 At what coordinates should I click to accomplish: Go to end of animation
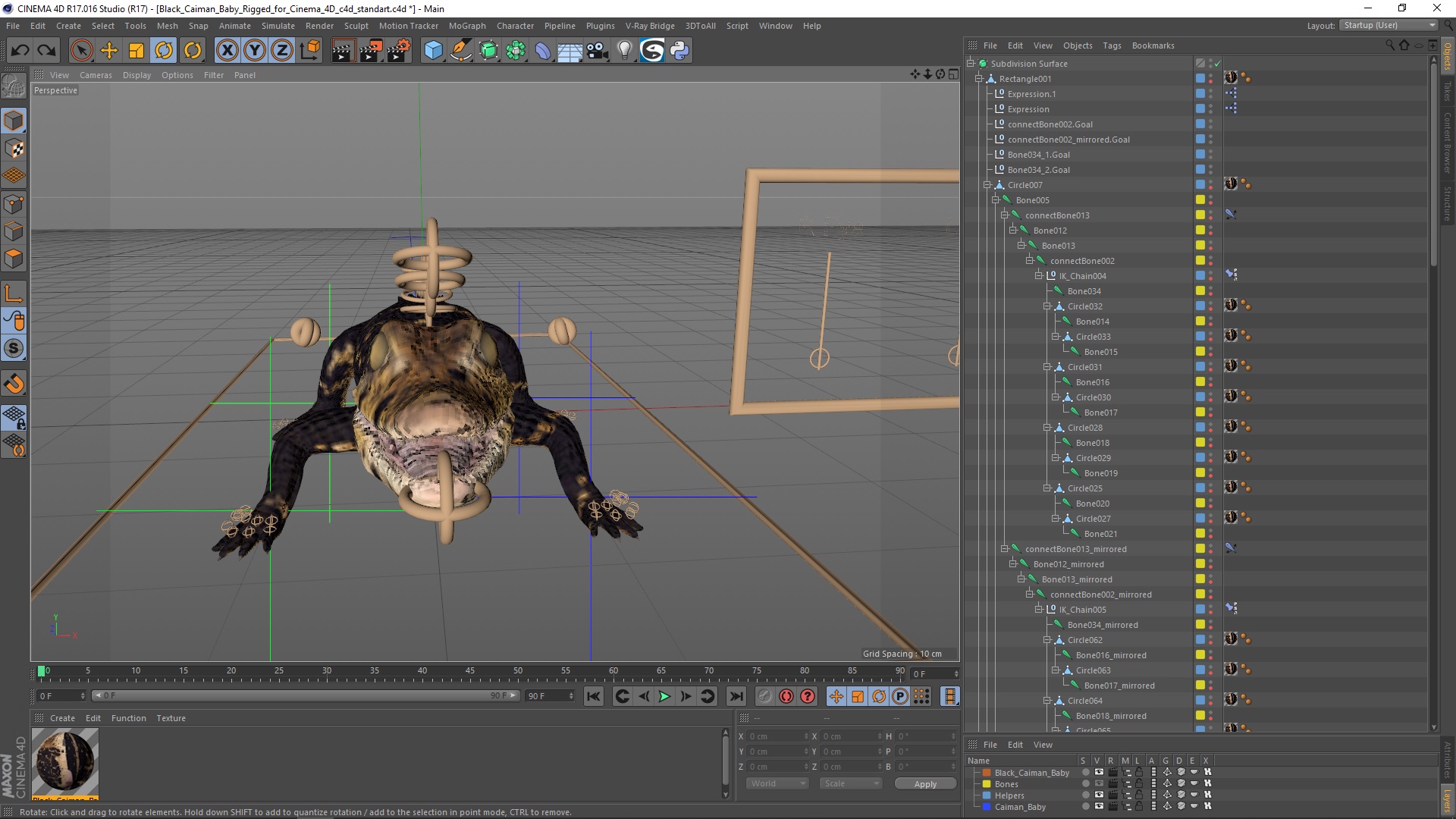click(736, 696)
